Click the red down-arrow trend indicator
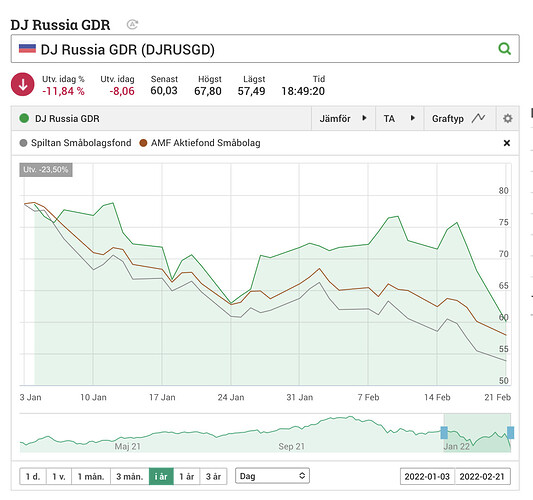Screen dimensions: 533x500 [x=23, y=84]
